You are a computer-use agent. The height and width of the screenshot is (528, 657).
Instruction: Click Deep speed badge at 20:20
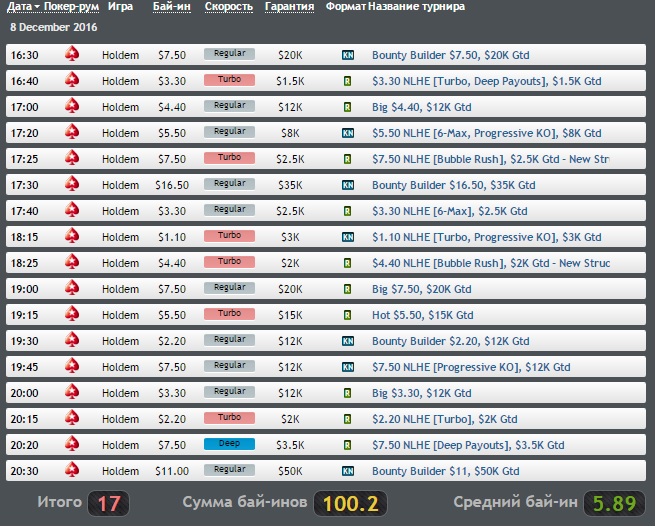[229, 444]
